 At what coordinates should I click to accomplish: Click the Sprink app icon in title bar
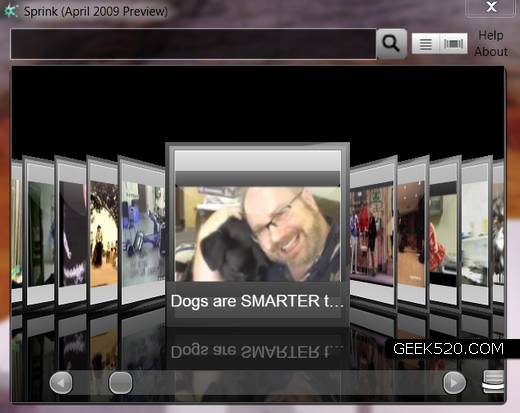click(10, 11)
